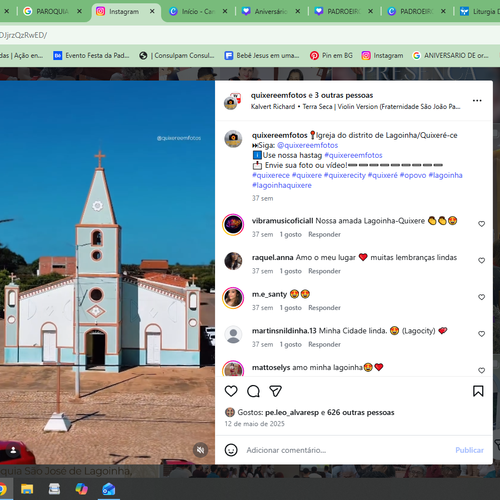The width and height of the screenshot is (500, 500).
Task: Switch to first PADROEIRO tab with heart icon
Action: coord(343,12)
